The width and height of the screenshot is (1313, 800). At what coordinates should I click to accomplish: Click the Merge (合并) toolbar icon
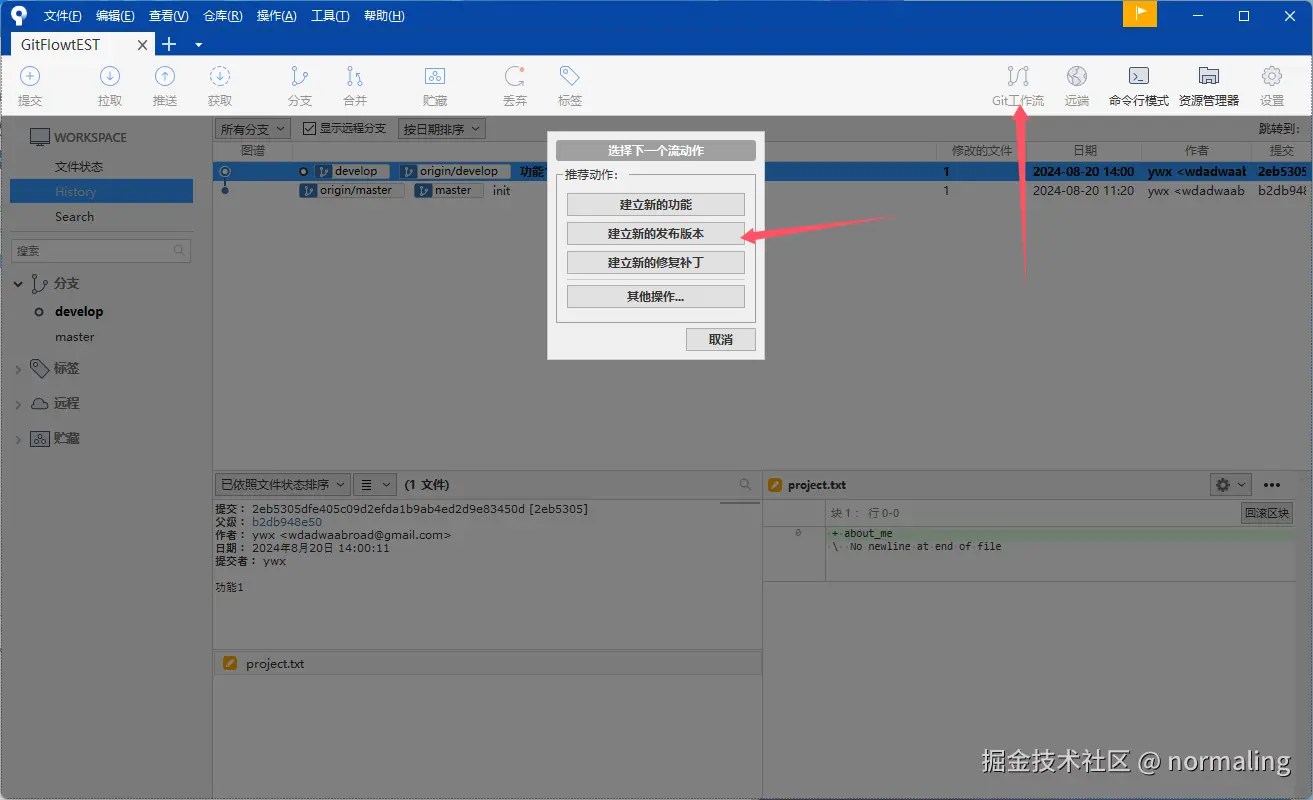(355, 76)
